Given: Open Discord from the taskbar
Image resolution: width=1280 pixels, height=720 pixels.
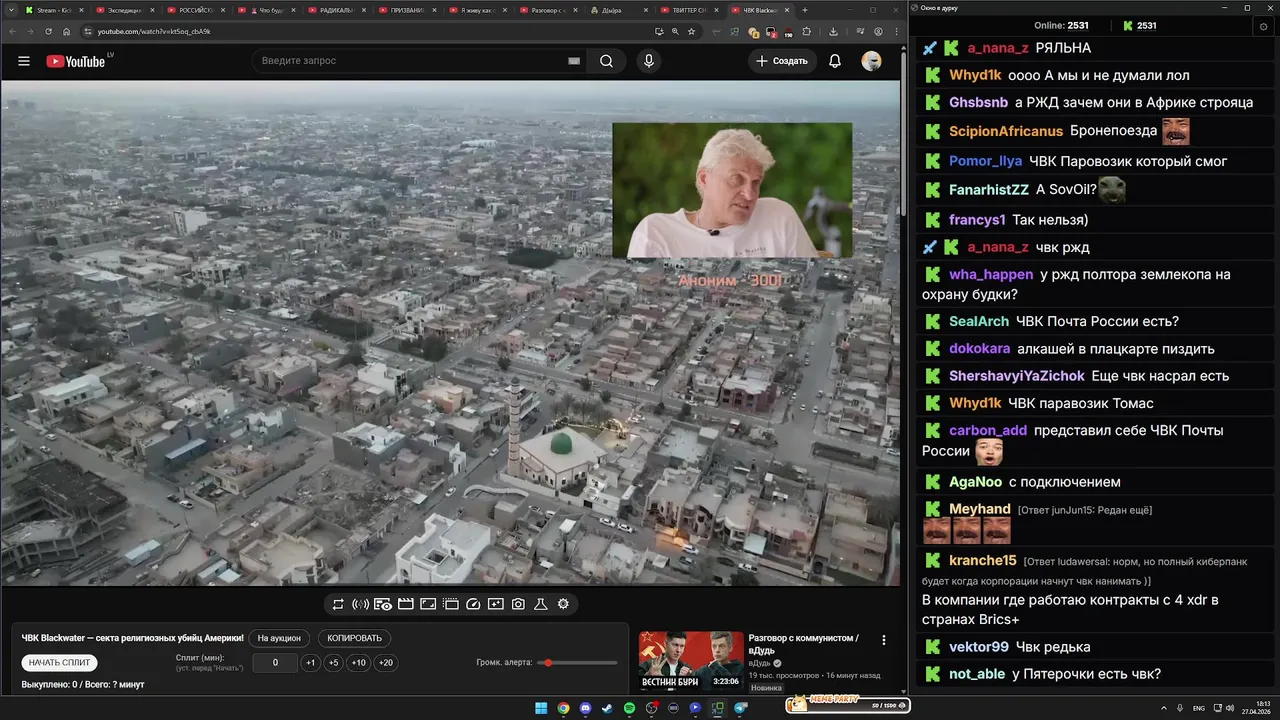Looking at the screenshot, I should tap(585, 708).
